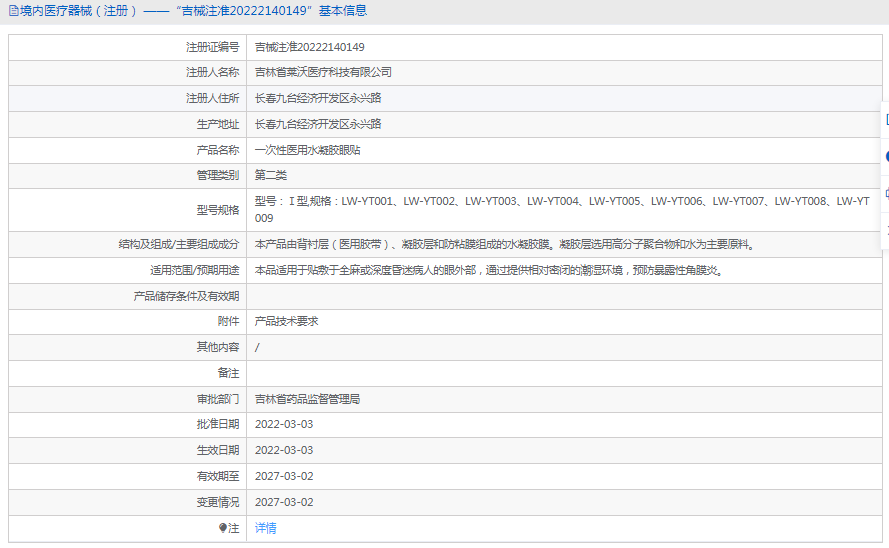Click the bulb icon beside 注 label

click(223, 528)
